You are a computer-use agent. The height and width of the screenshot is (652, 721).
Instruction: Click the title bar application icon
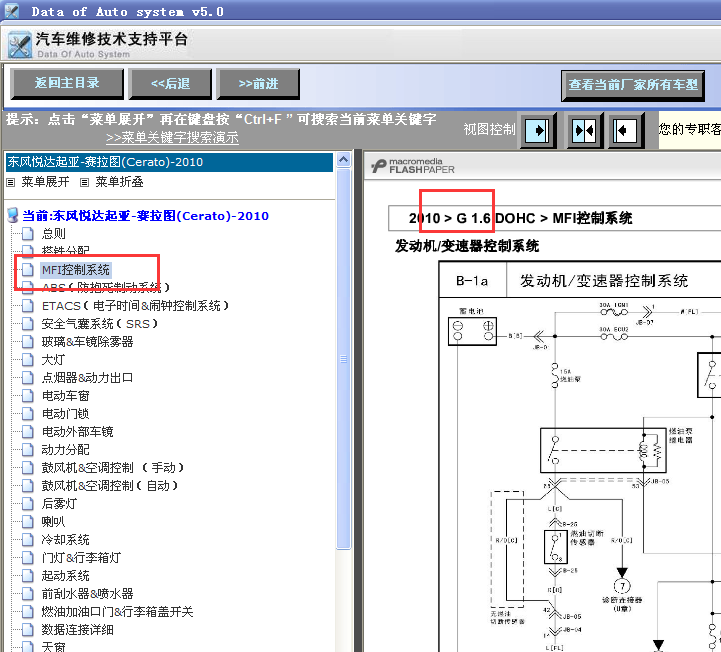12,11
